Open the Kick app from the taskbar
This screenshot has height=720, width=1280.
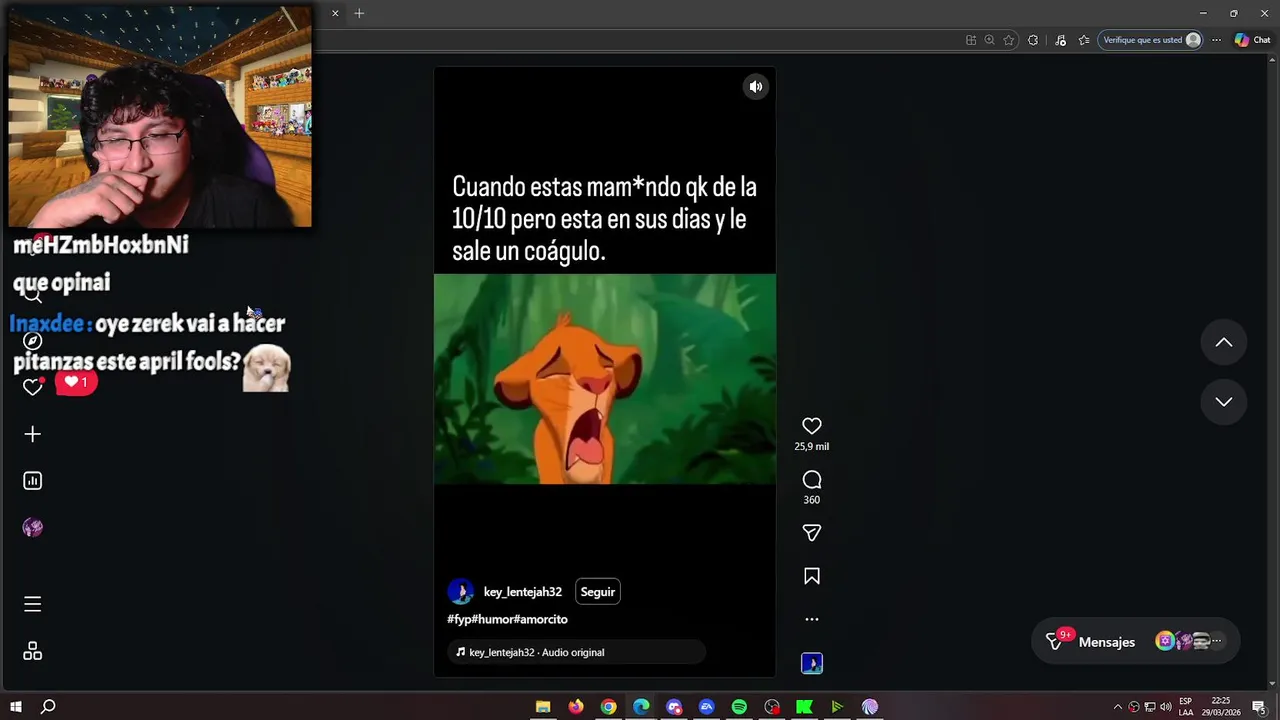pos(804,707)
